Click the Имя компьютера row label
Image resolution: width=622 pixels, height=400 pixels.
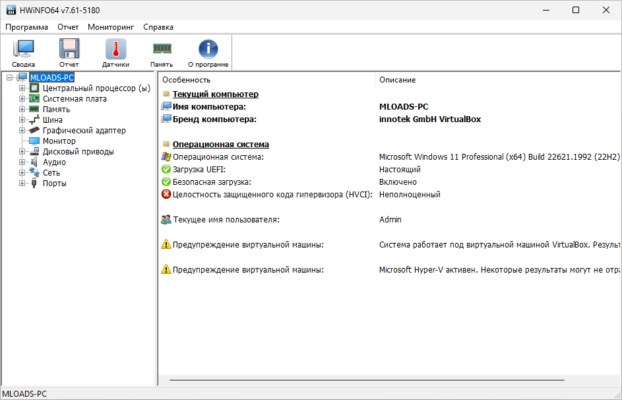pyautogui.click(x=209, y=107)
